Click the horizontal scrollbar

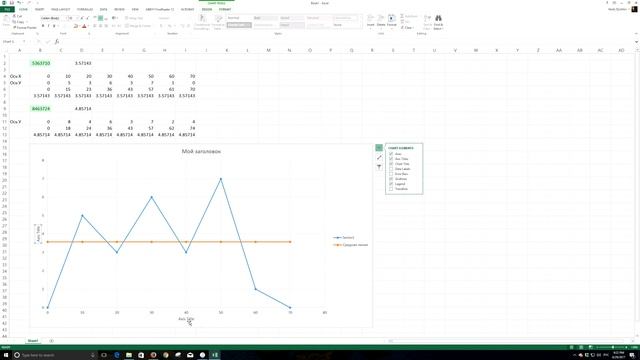click(x=506, y=340)
